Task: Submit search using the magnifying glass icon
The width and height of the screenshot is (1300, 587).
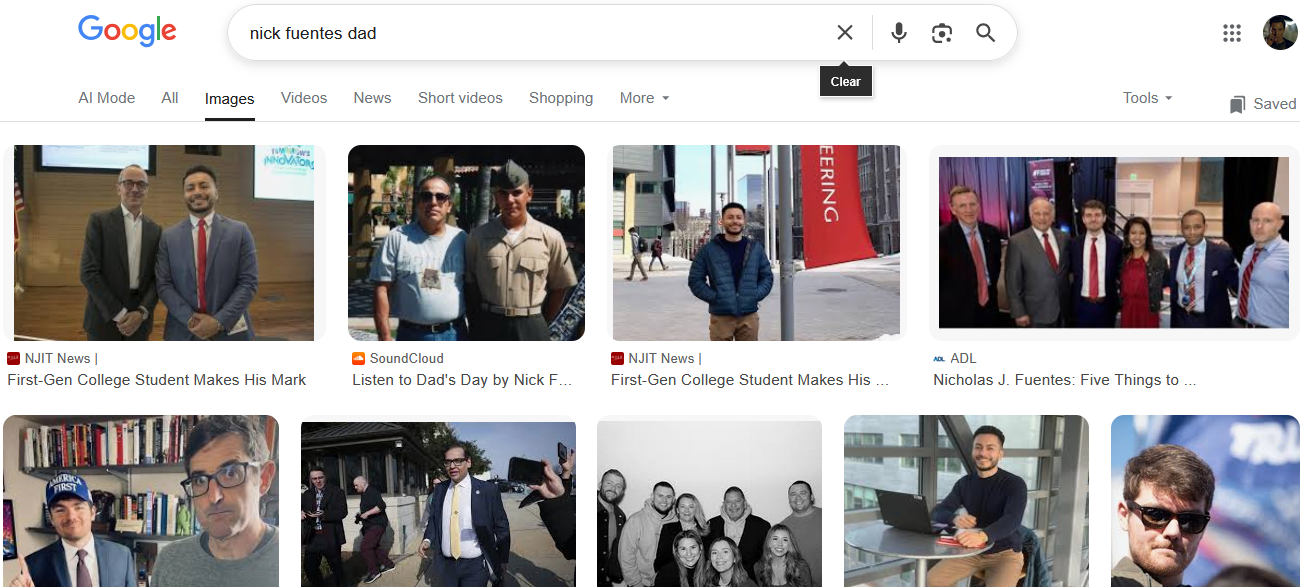Action: [986, 33]
